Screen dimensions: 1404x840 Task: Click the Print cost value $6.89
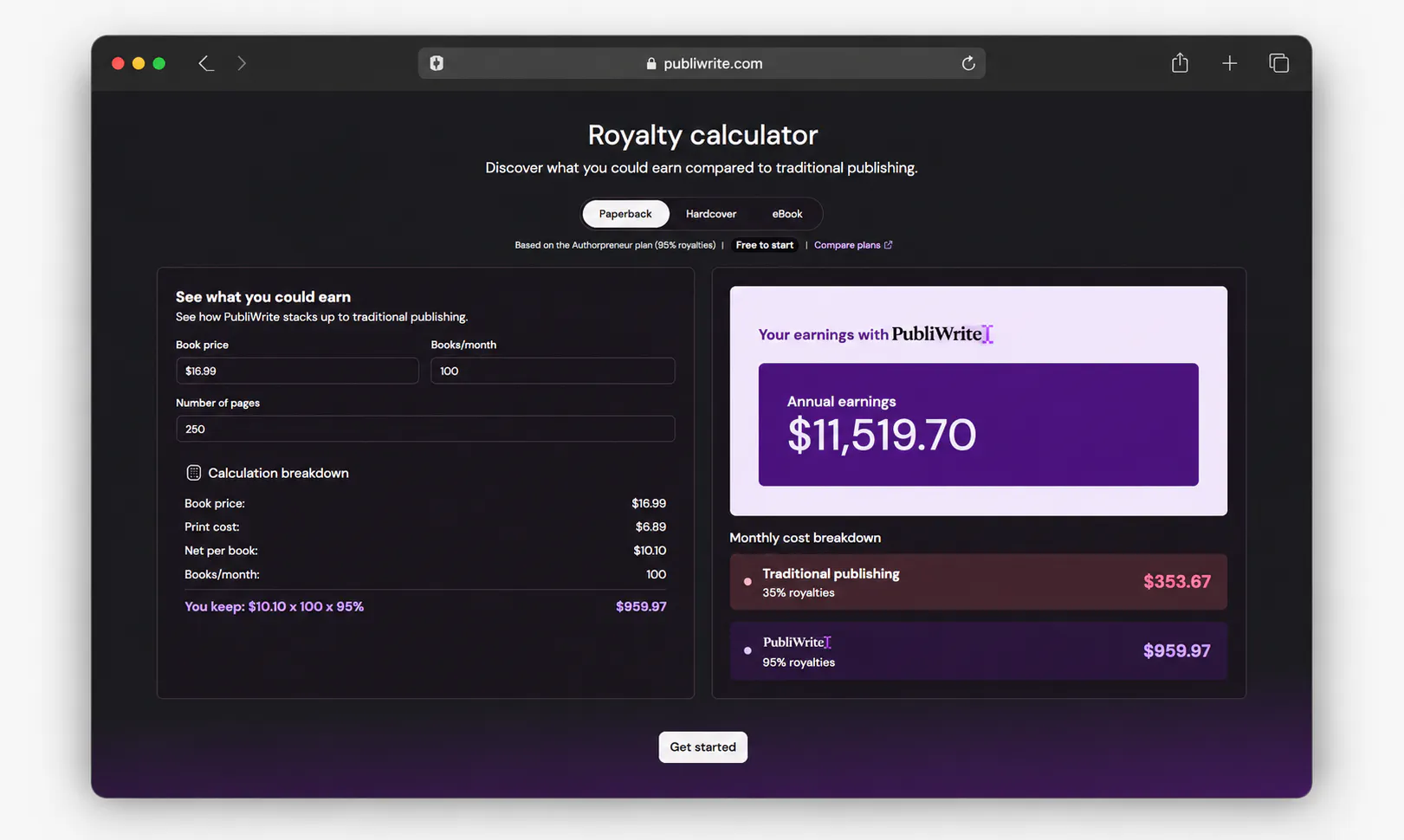650,527
